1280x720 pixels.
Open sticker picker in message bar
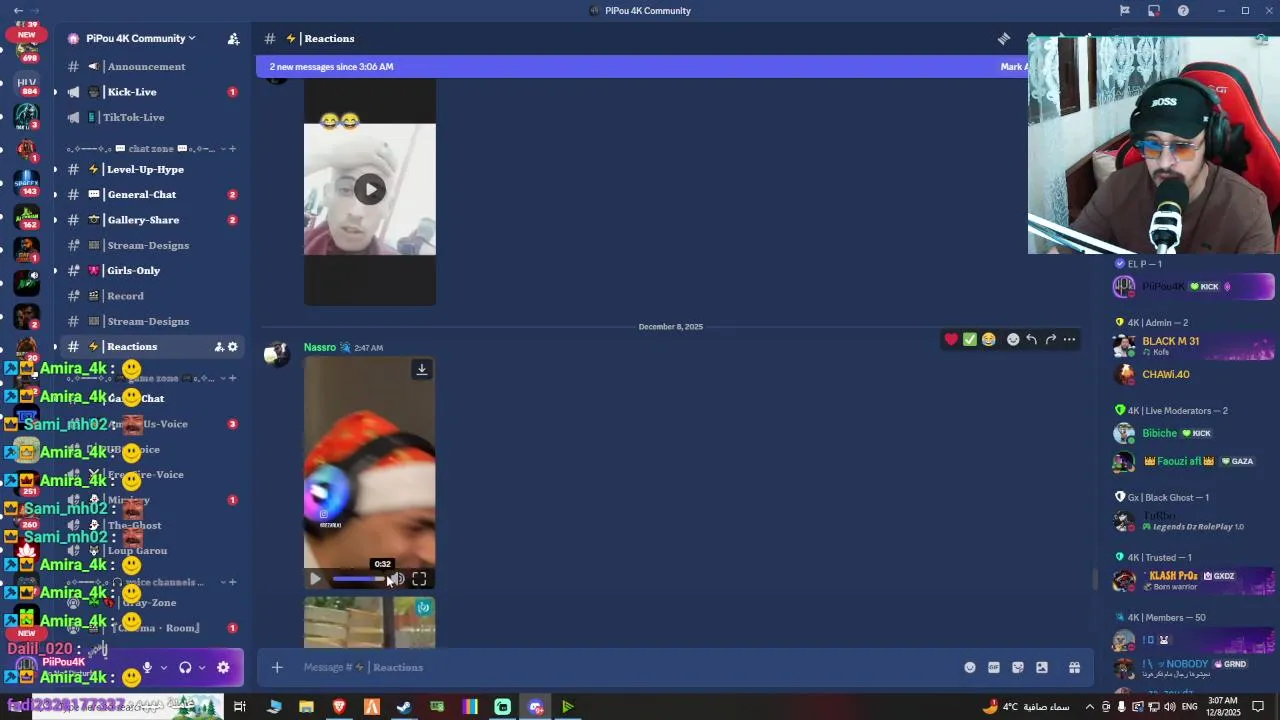click(1018, 667)
